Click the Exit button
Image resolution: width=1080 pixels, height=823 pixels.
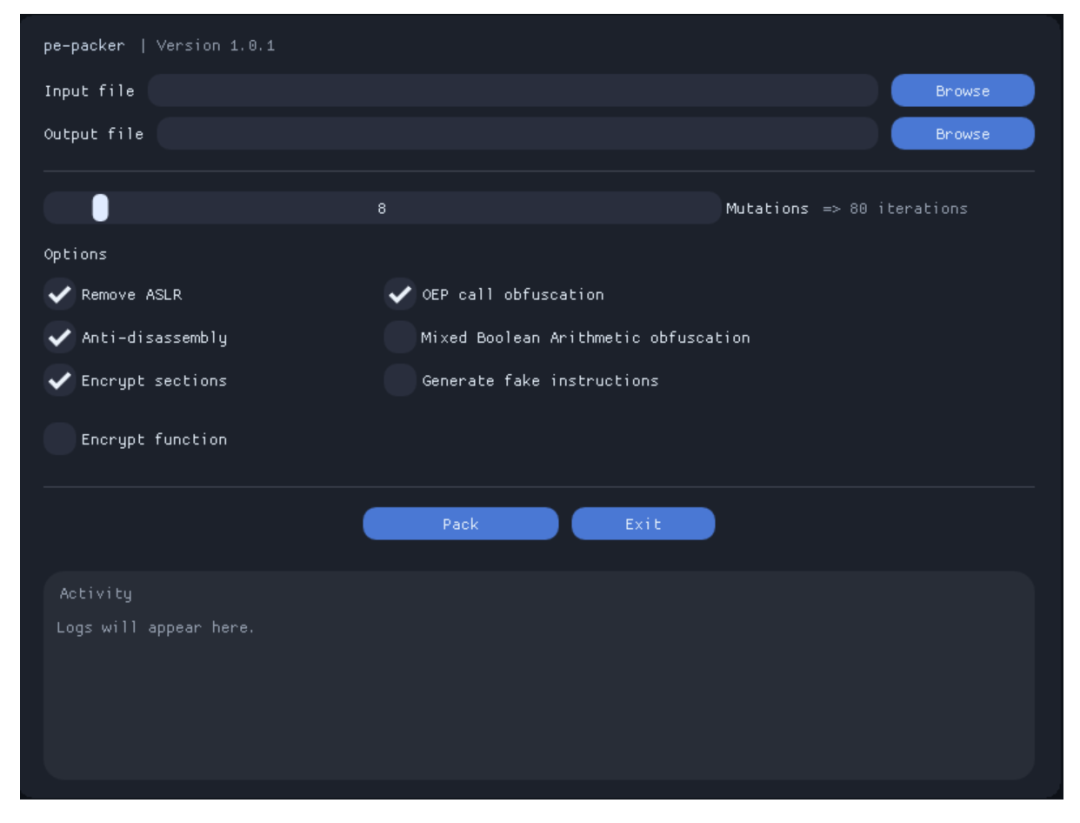click(x=643, y=524)
